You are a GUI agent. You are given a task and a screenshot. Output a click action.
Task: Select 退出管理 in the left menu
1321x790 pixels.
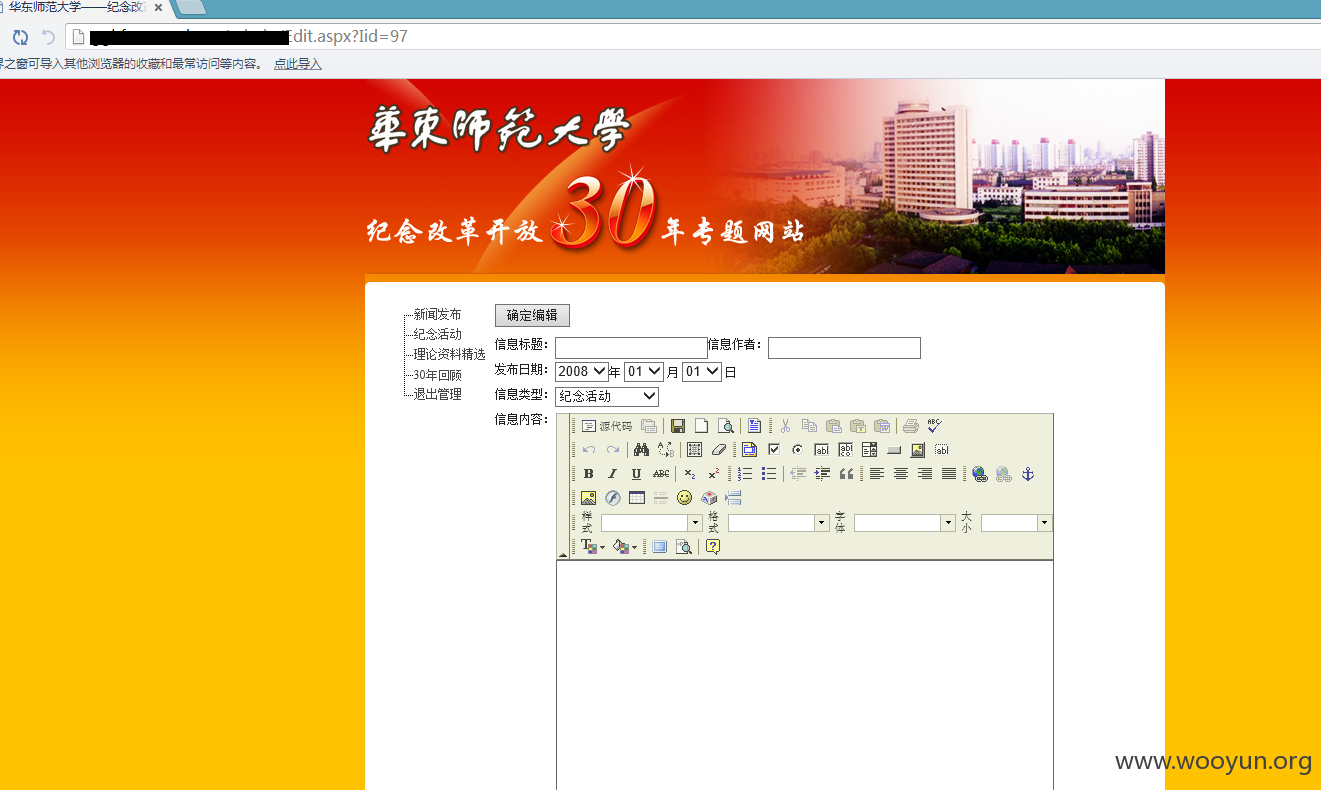437,394
